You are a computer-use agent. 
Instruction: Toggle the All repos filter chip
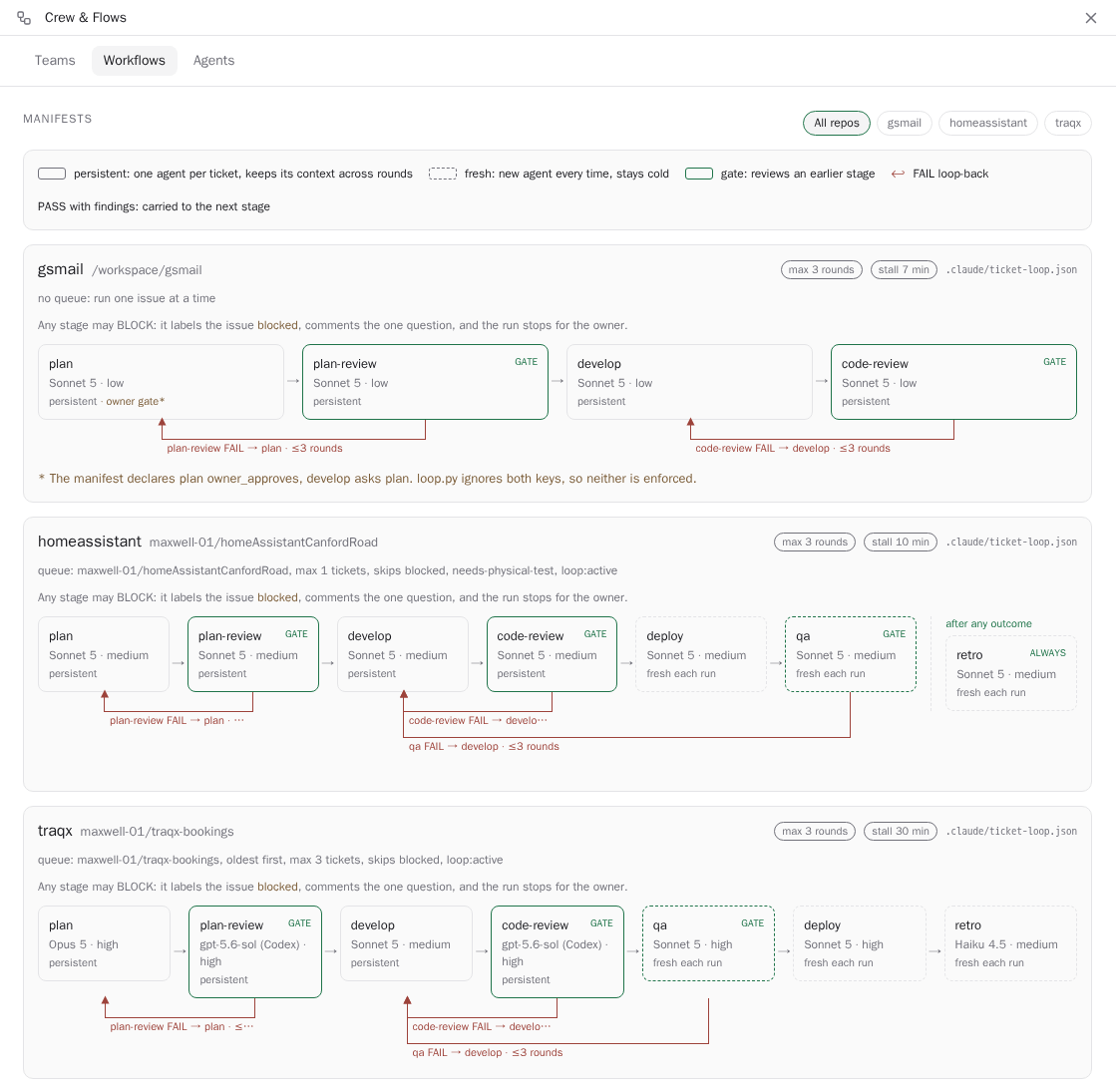[837, 123]
